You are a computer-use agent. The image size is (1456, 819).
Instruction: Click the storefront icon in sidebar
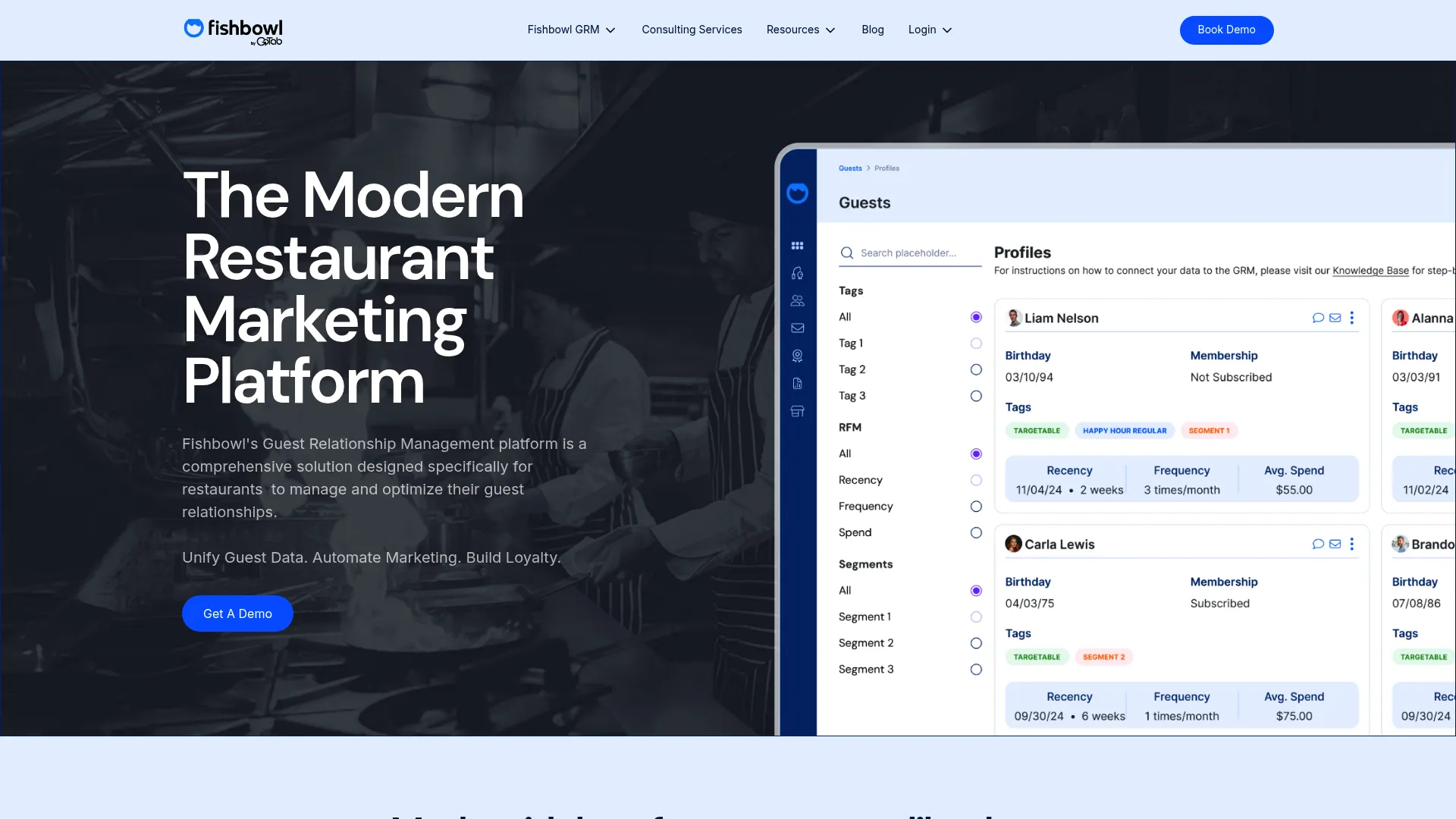(x=797, y=411)
